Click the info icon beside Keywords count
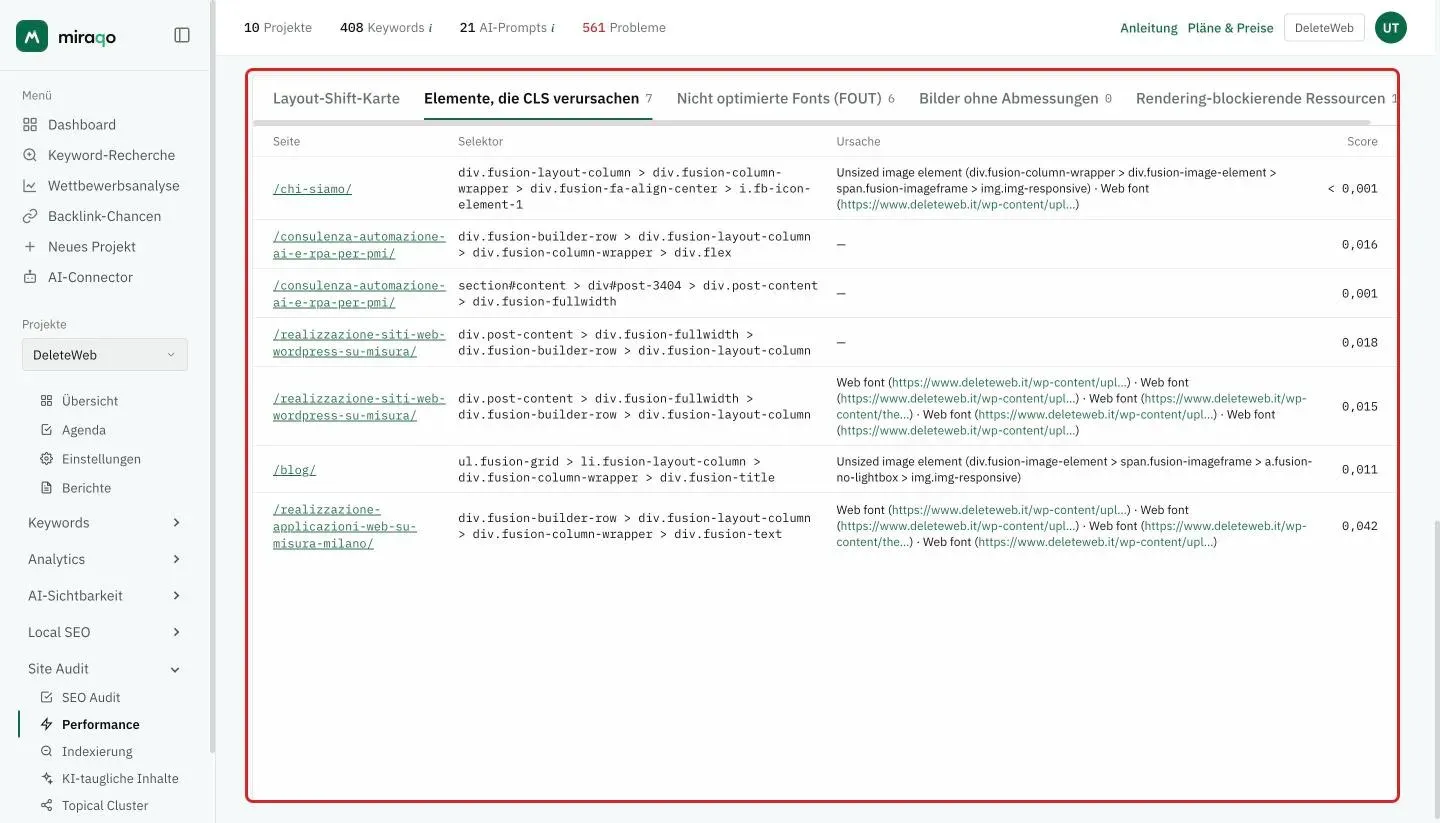The image size is (1440, 823). 430,28
